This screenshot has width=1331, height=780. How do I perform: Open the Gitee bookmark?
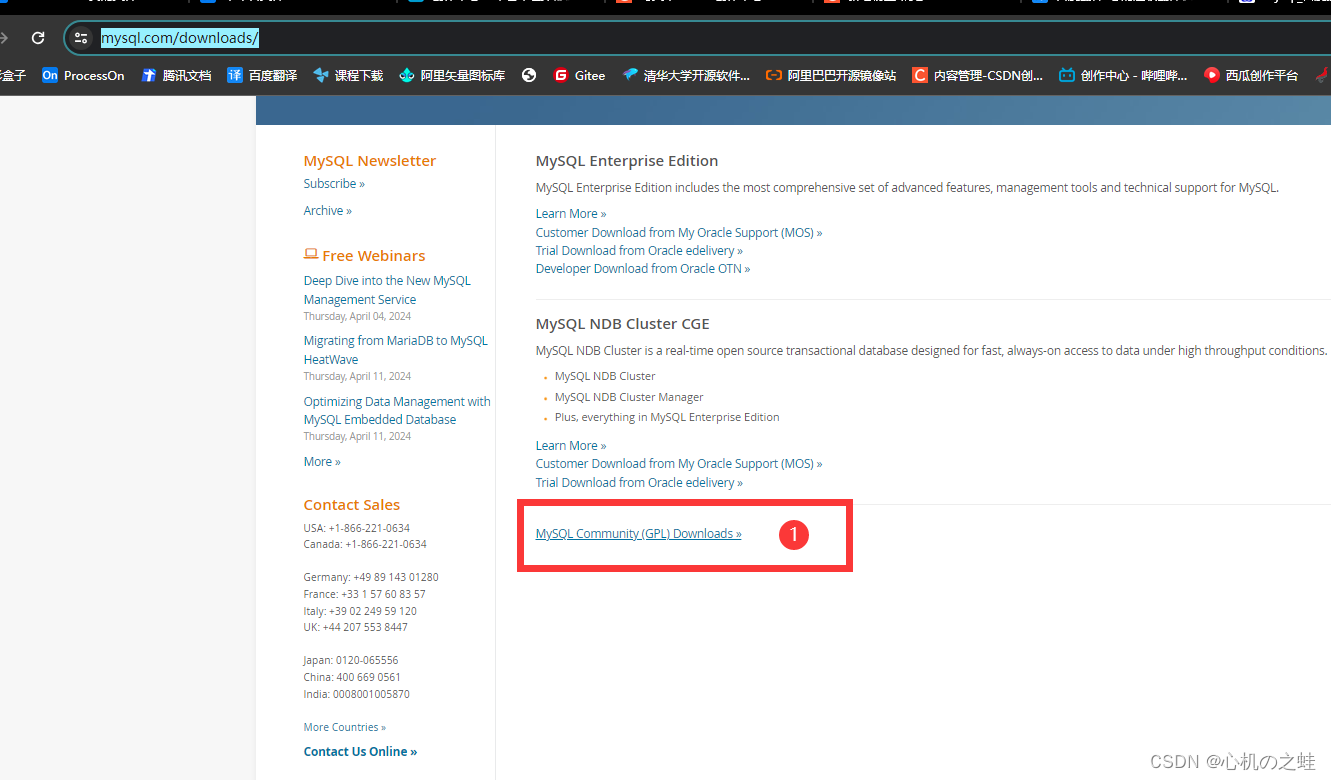(579, 75)
